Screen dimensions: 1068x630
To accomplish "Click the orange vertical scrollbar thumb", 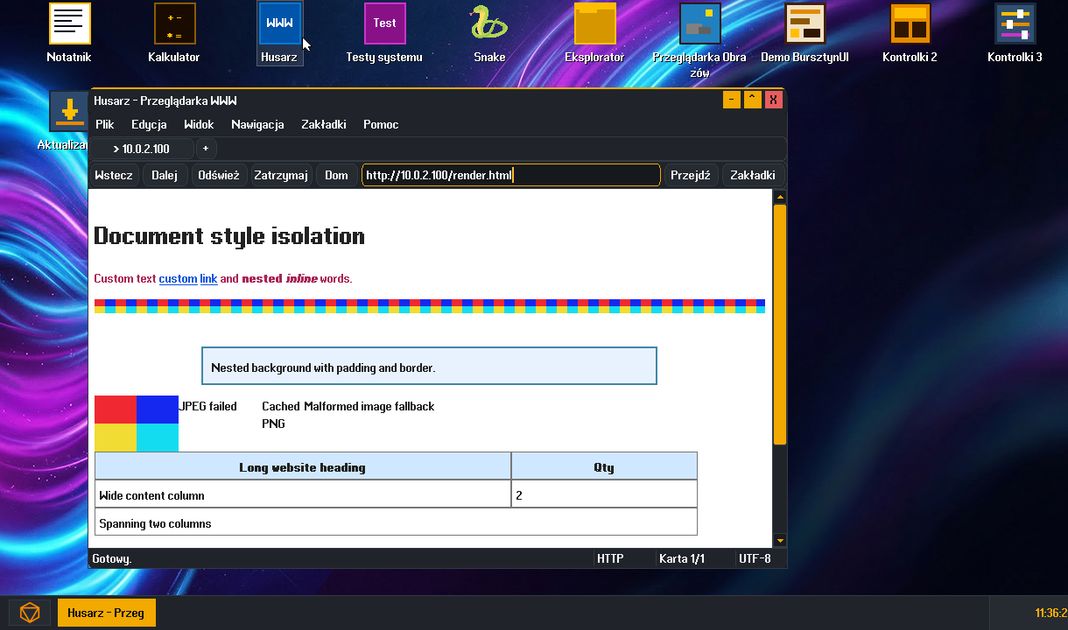I will pos(780,324).
